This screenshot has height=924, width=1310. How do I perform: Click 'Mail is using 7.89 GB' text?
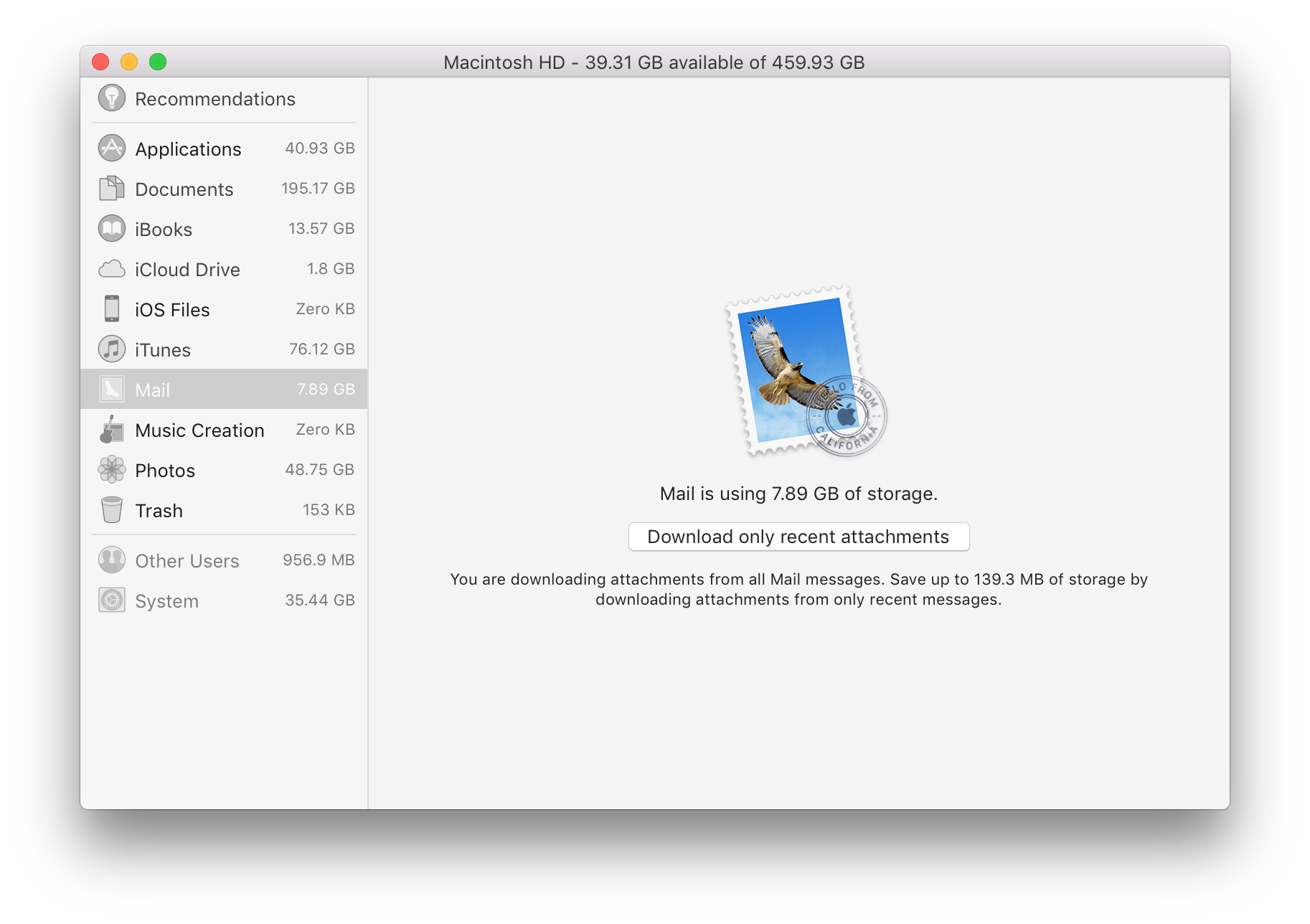[x=798, y=494]
